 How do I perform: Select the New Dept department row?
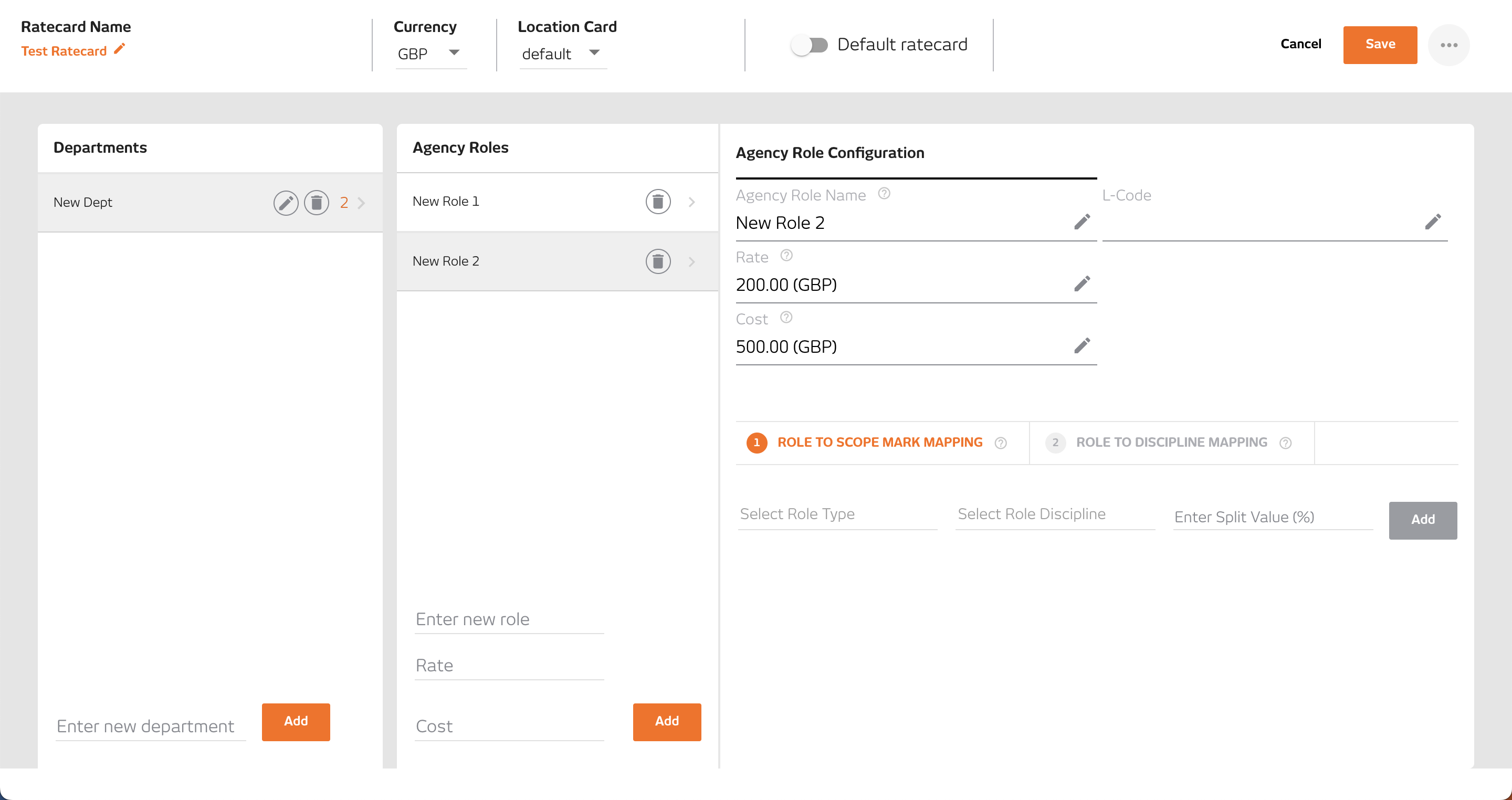coord(210,203)
